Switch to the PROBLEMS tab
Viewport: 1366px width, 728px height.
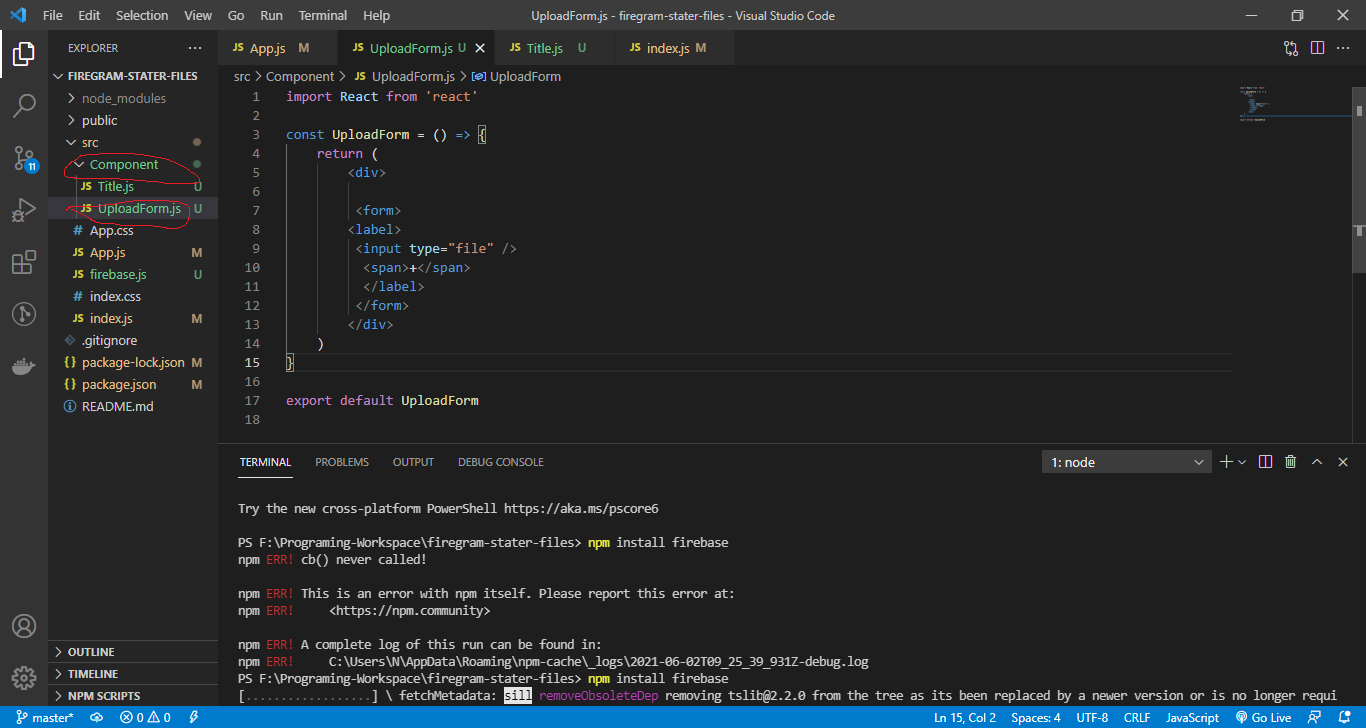pyautogui.click(x=342, y=462)
